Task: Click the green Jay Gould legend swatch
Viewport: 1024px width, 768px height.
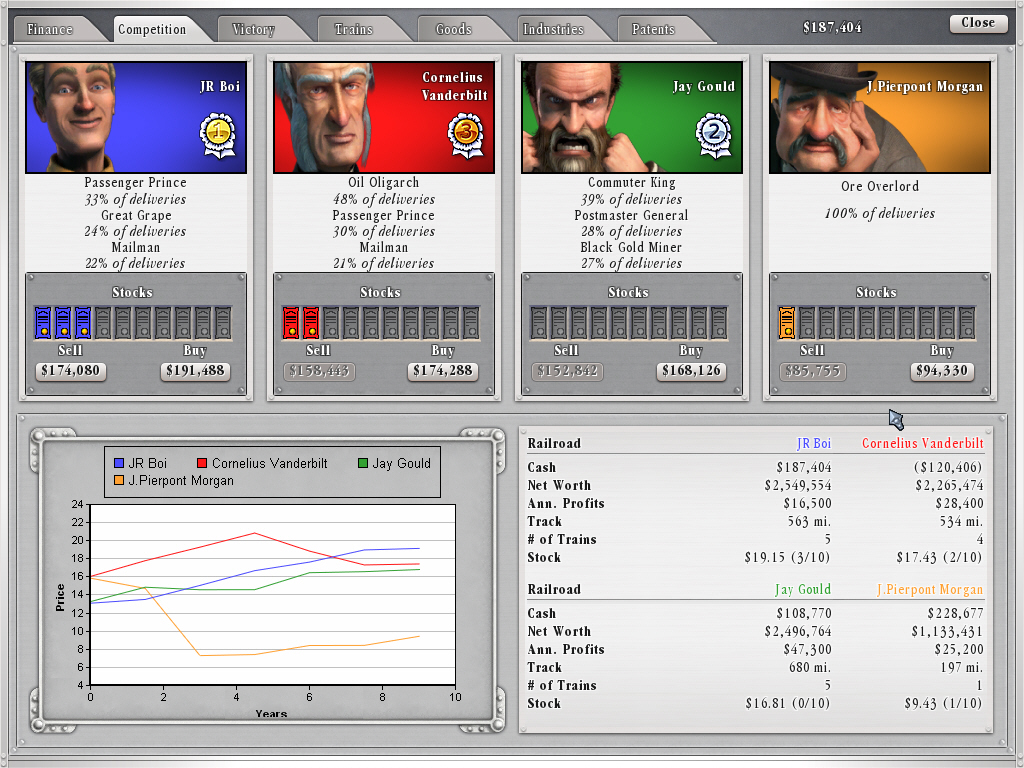Action: 363,463
